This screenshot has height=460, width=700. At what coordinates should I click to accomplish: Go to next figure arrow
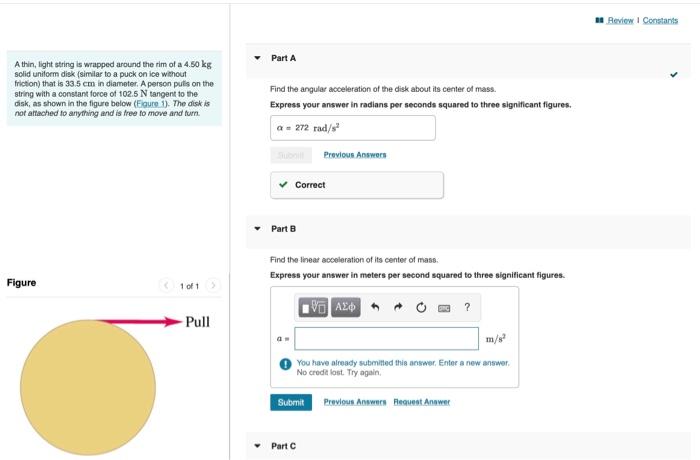[x=213, y=285]
